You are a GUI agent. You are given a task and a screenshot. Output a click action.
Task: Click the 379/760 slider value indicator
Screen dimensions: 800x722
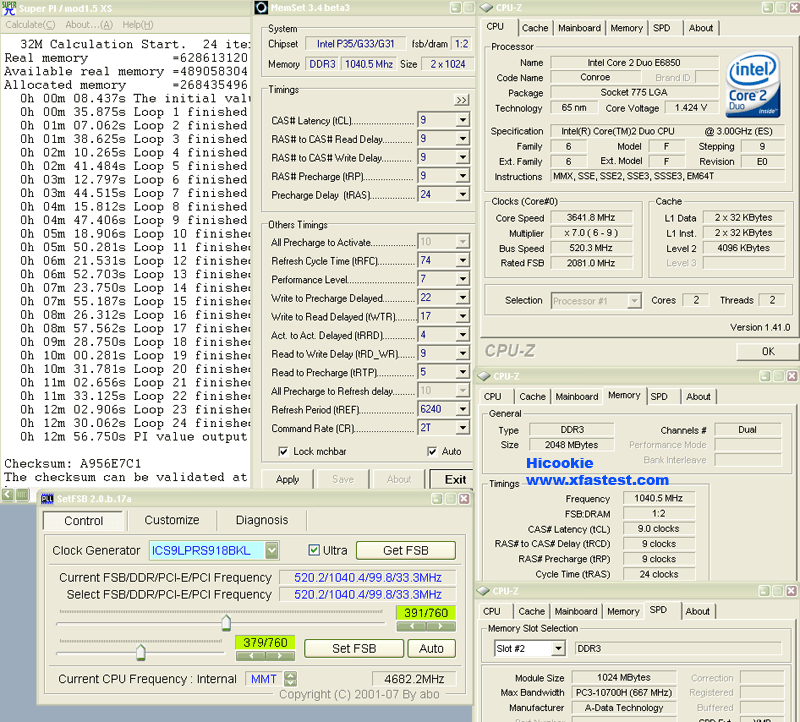(265, 642)
